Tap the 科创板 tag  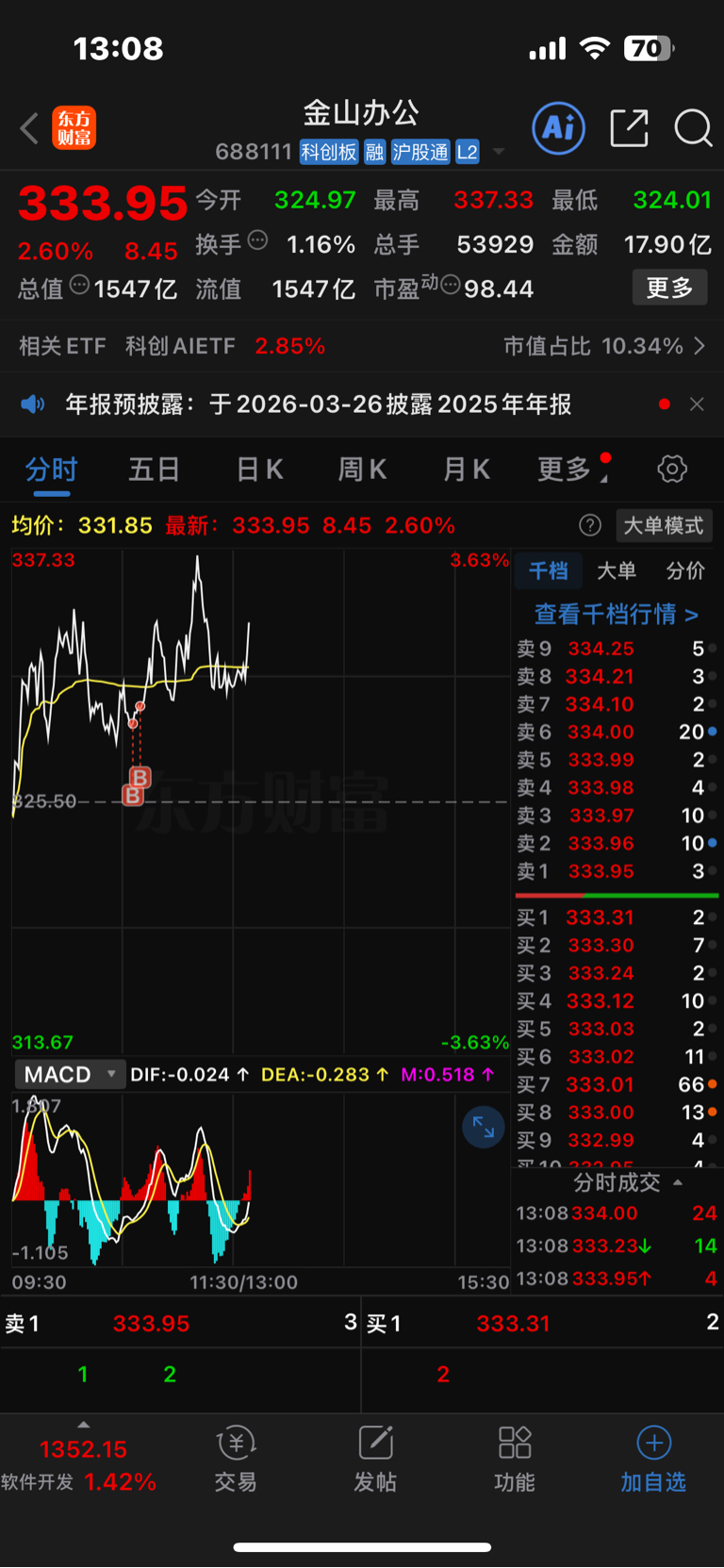(329, 152)
